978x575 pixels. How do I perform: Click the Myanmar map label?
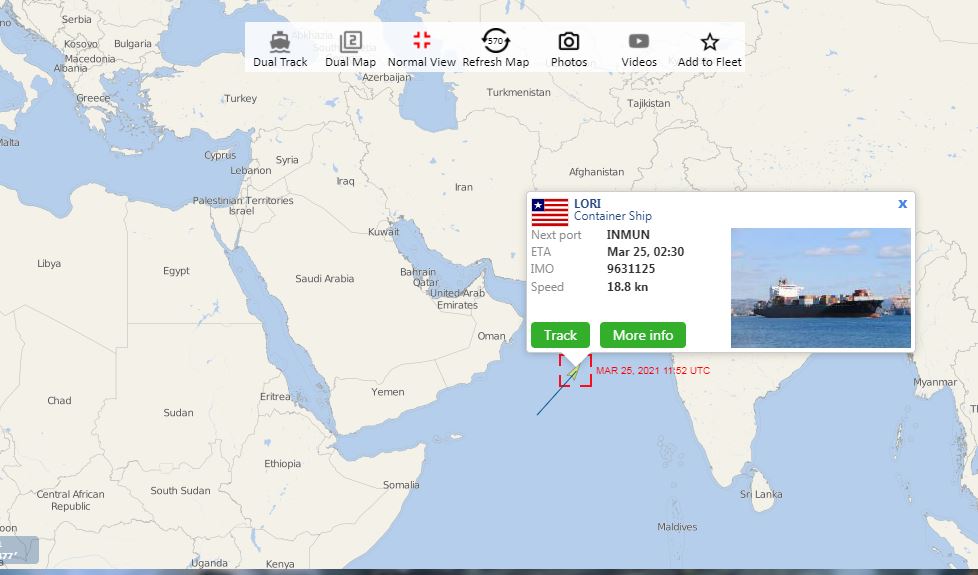coord(934,382)
